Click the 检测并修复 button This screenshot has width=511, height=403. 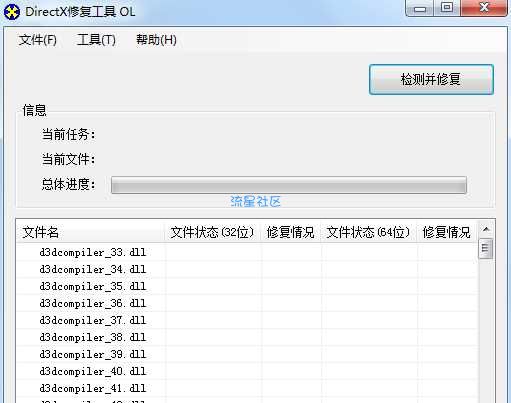(431, 79)
